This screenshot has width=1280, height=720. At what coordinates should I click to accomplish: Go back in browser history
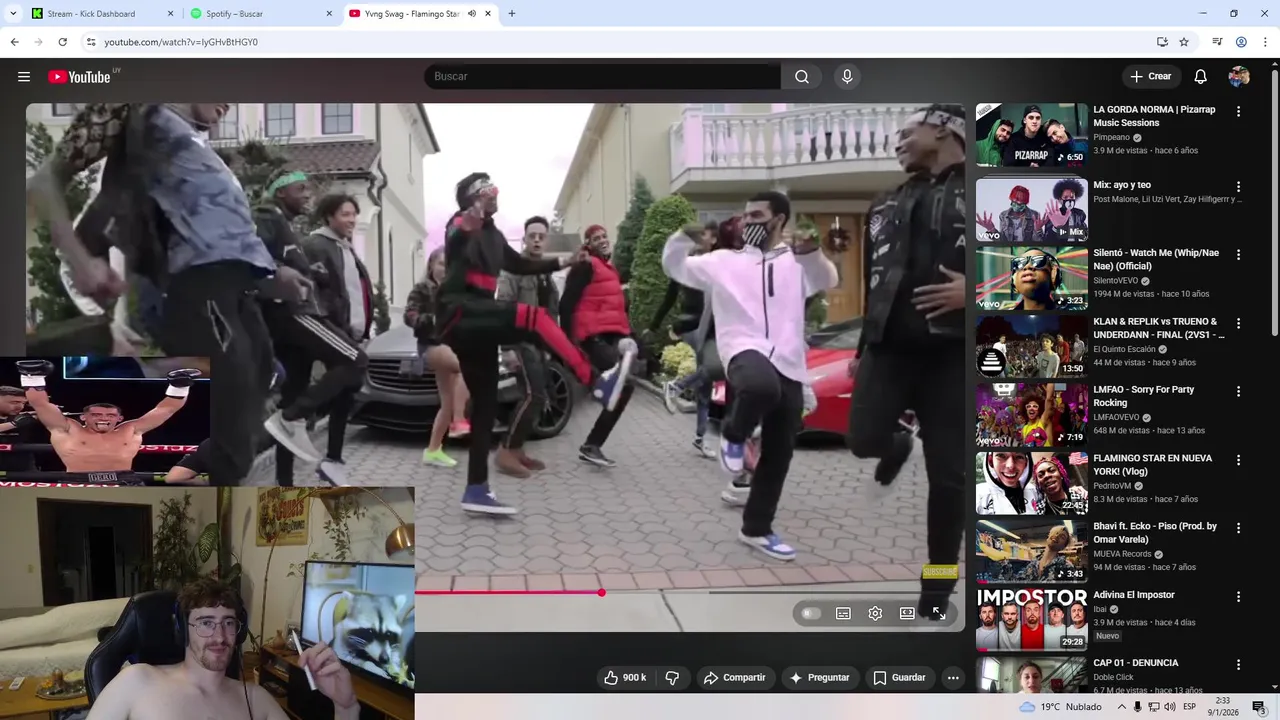14,42
